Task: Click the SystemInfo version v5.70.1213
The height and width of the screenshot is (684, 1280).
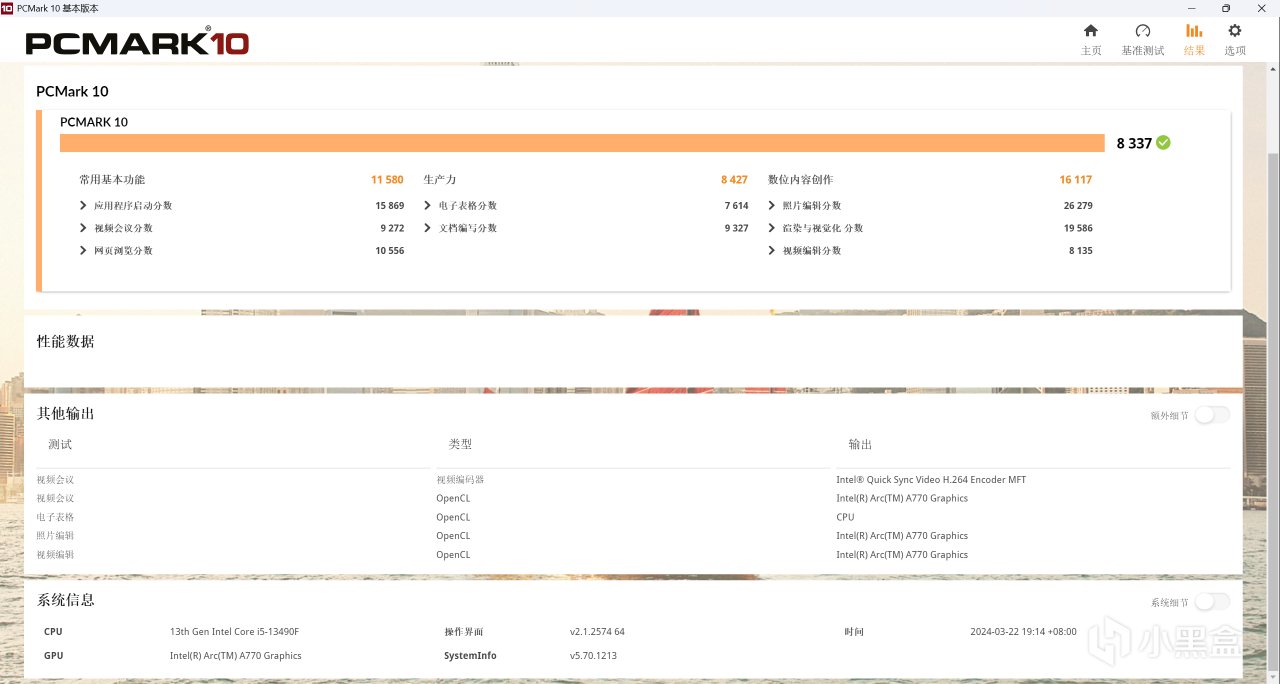Action: 593,656
